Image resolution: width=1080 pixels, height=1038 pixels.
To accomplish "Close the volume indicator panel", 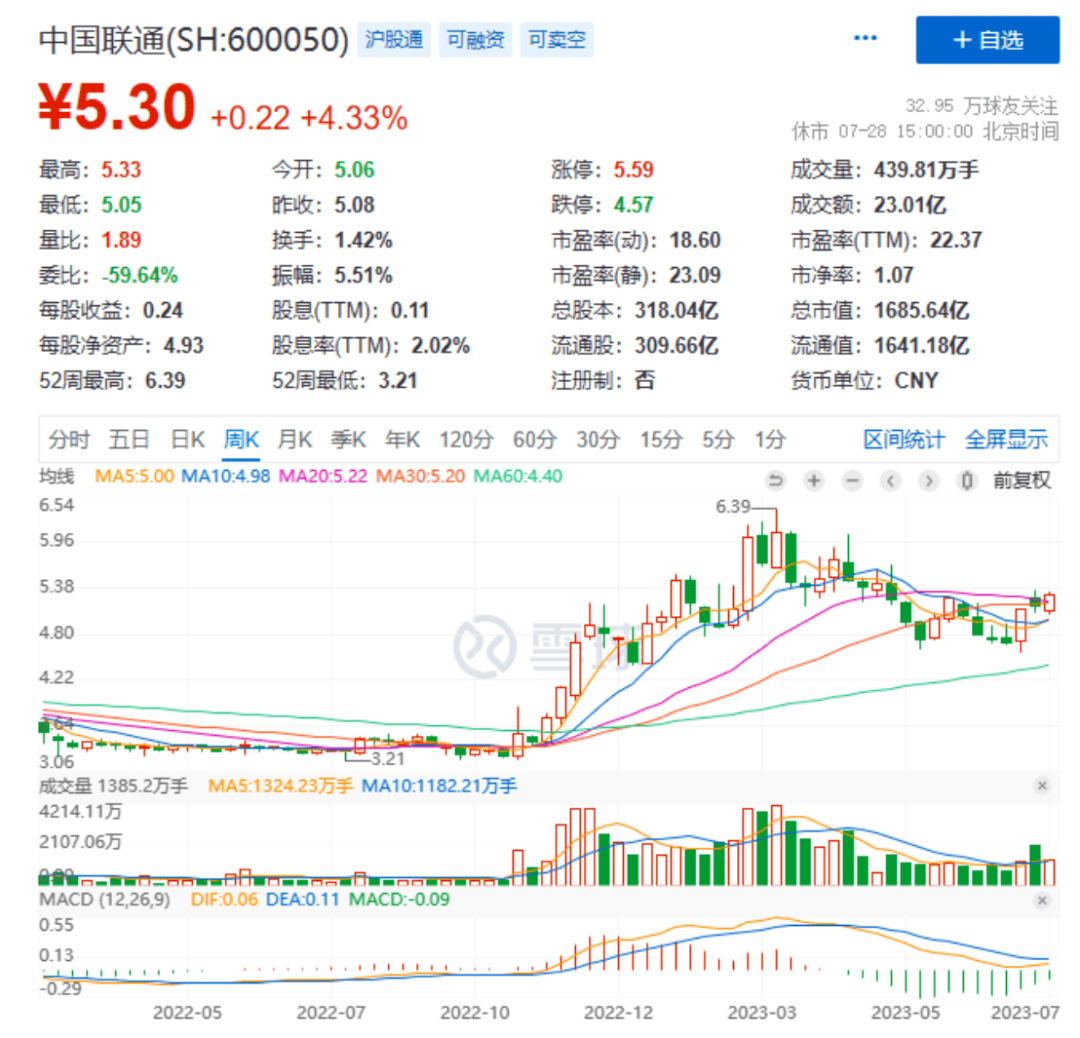I will [1042, 786].
